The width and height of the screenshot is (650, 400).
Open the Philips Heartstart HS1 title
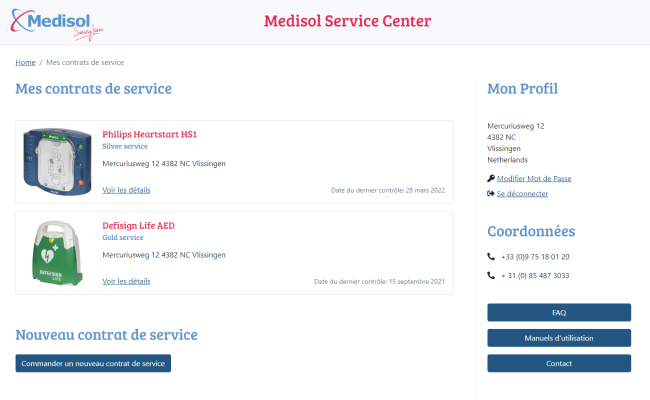[x=150, y=134]
